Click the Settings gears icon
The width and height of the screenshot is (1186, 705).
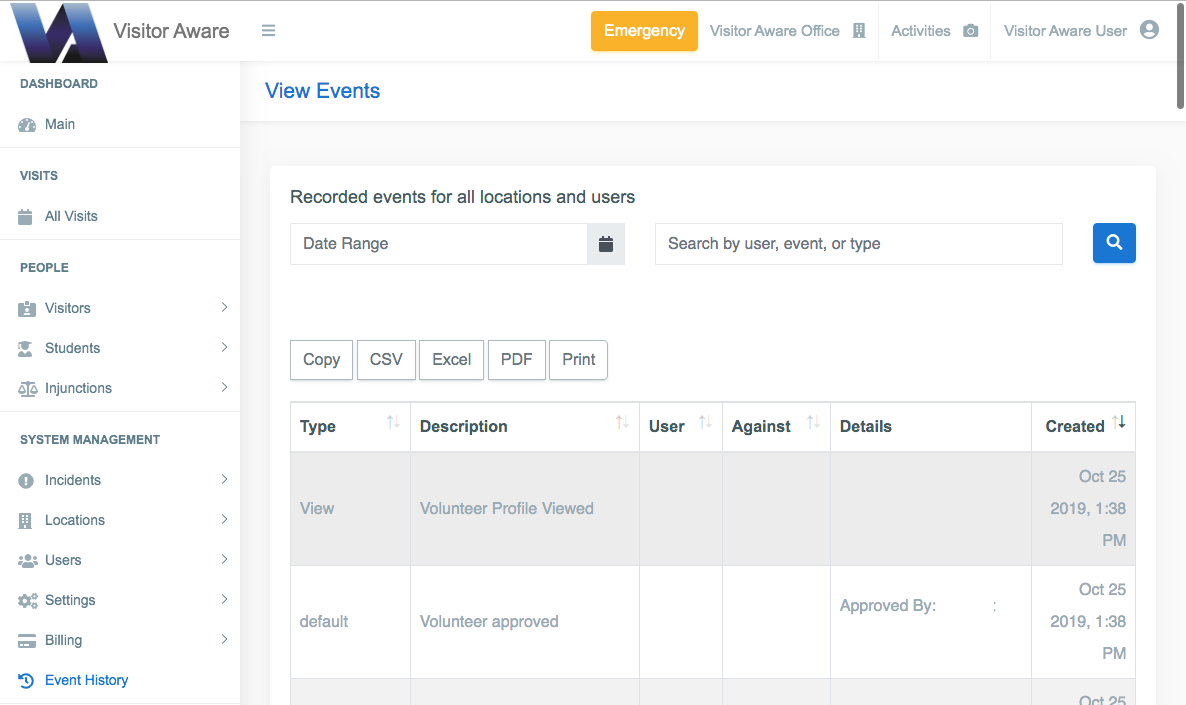[x=27, y=601]
